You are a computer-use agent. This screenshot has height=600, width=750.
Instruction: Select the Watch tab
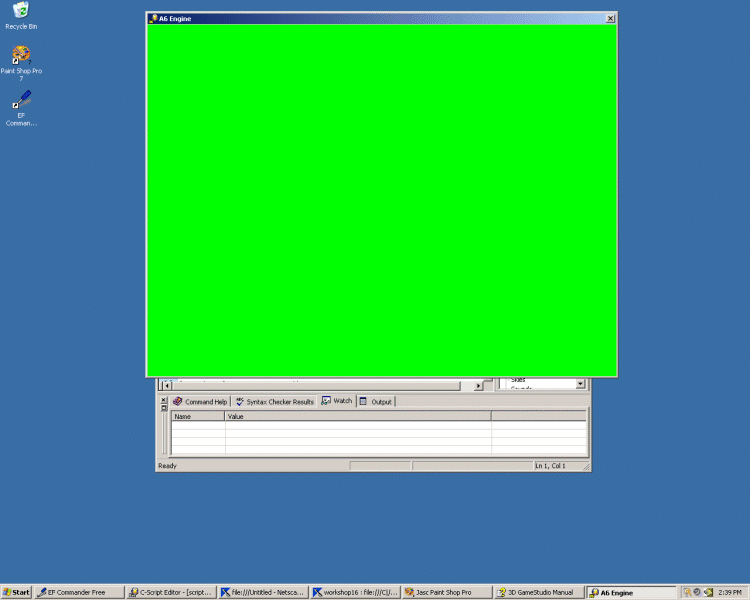337,401
